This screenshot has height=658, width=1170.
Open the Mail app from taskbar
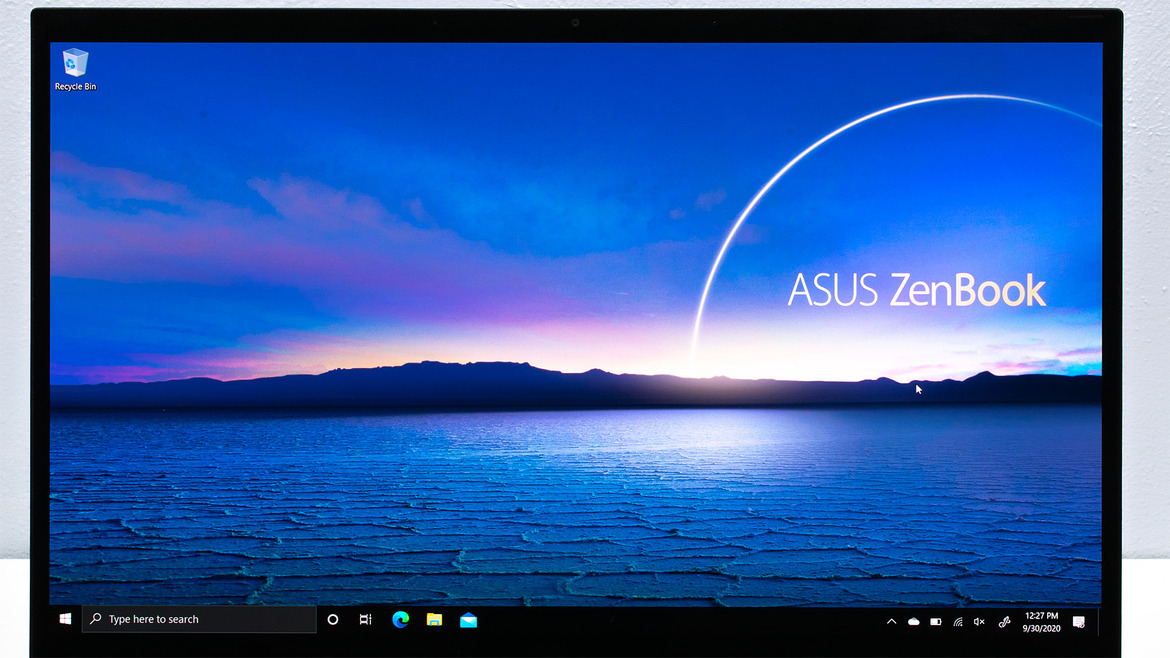[469, 620]
